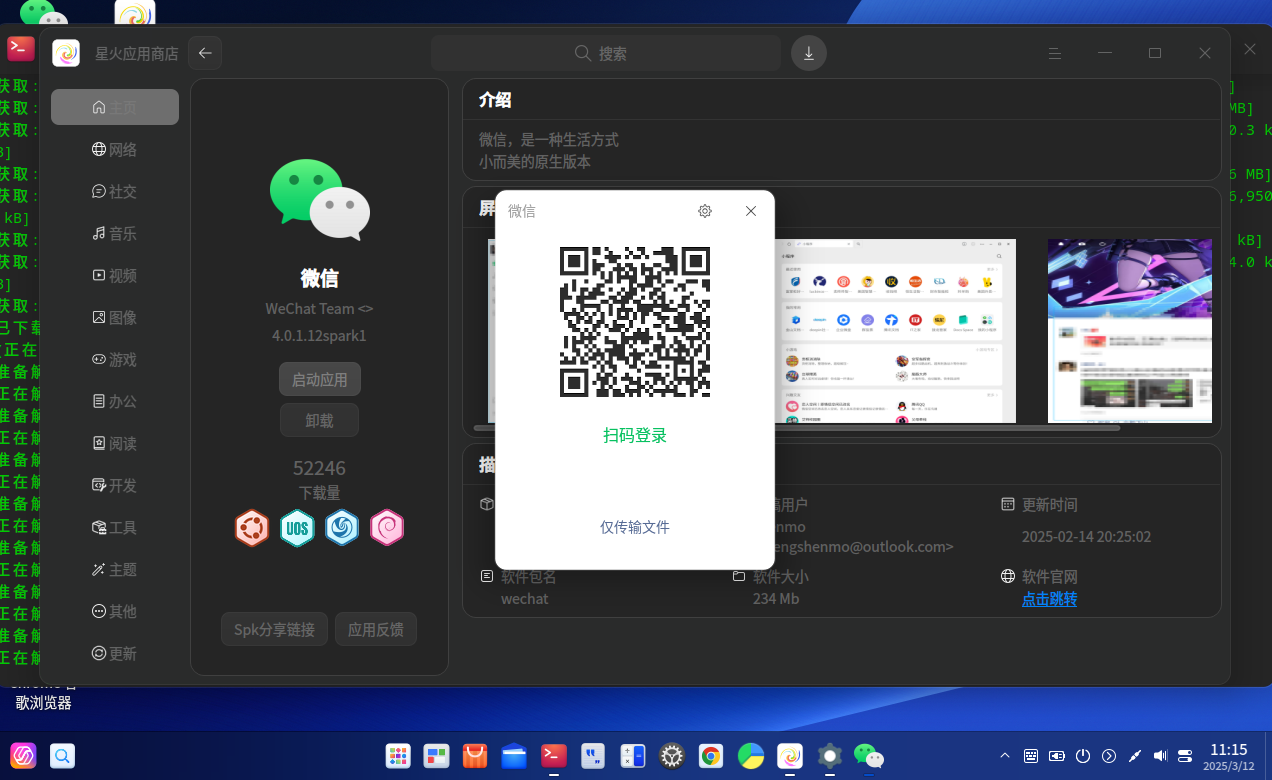Open the taskbar search magnifier
The height and width of the screenshot is (780, 1272).
62,756
